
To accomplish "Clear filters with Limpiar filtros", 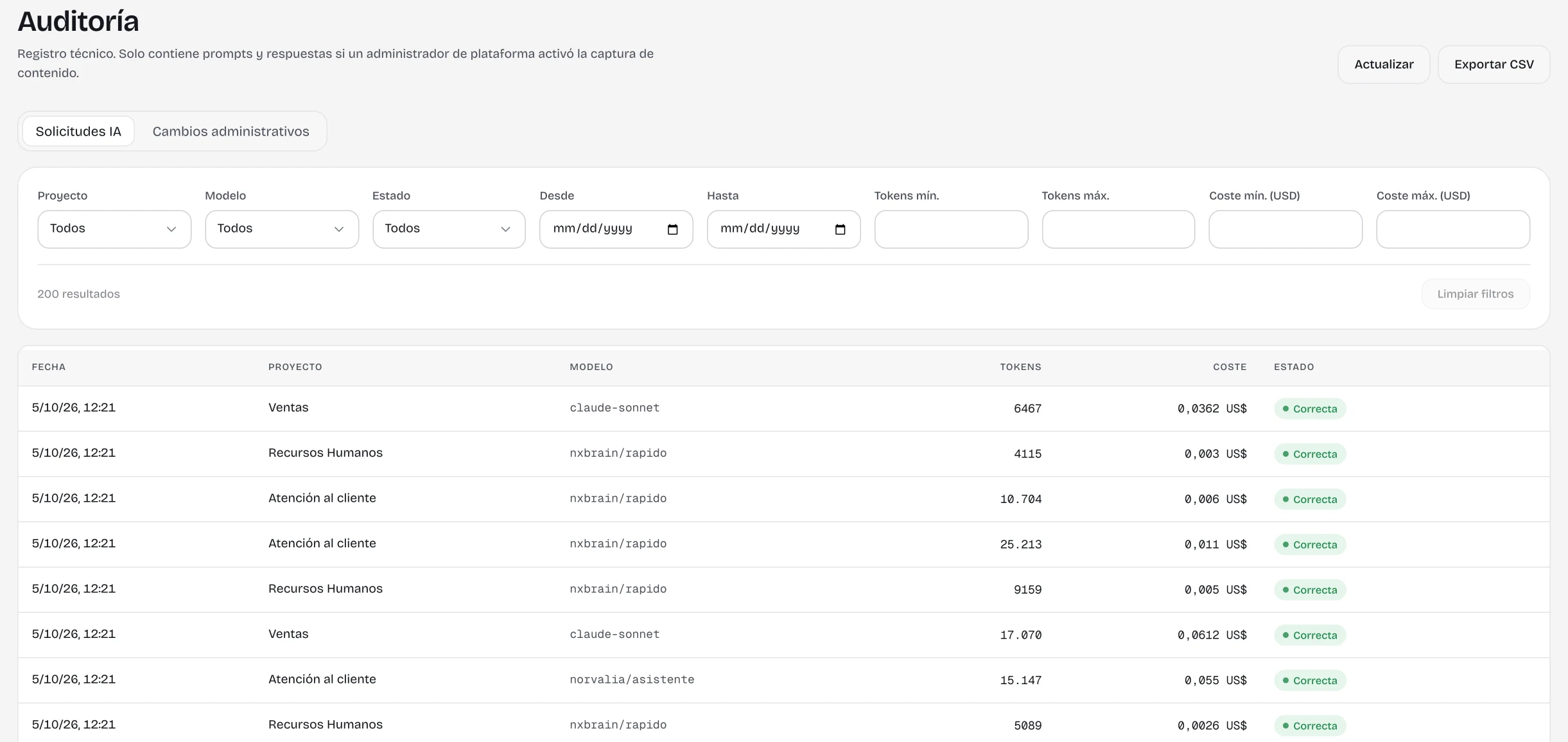I will click(1476, 294).
